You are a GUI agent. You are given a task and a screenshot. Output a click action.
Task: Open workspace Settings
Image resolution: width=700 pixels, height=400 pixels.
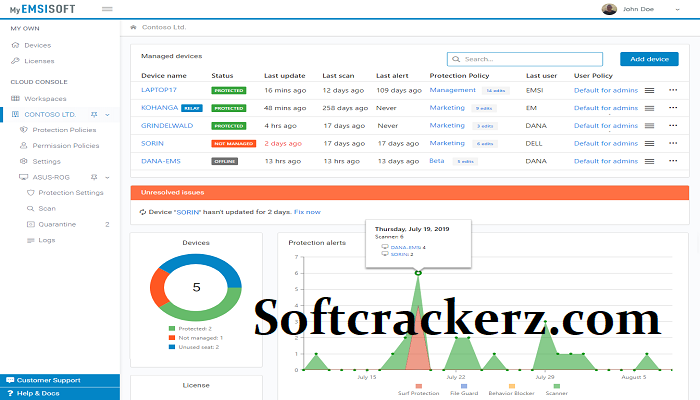tap(46, 161)
